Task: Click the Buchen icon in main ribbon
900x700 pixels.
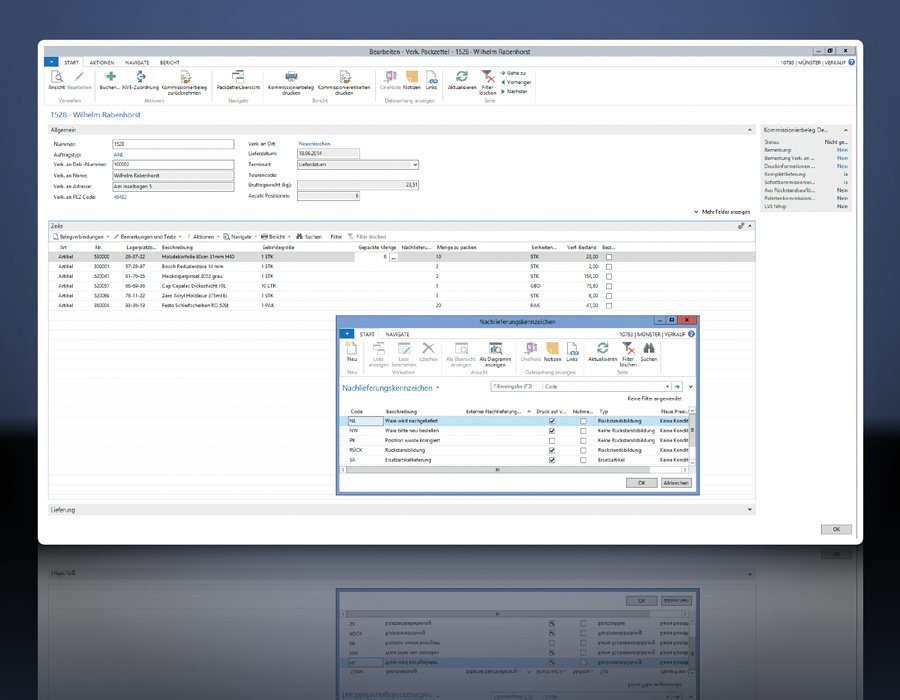Action: point(110,77)
